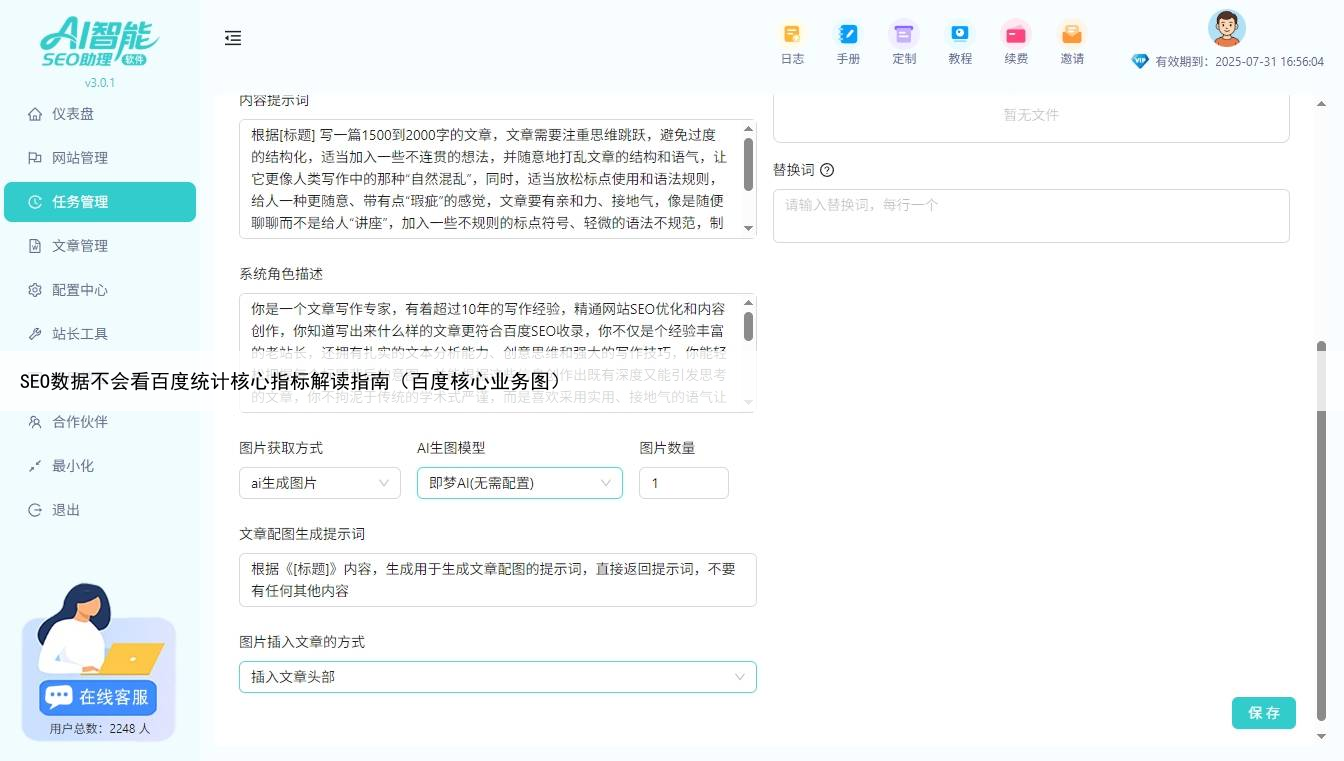The height and width of the screenshot is (761, 1344).
Task: Open 文章管理 in the sidebar
Action: [x=79, y=246]
